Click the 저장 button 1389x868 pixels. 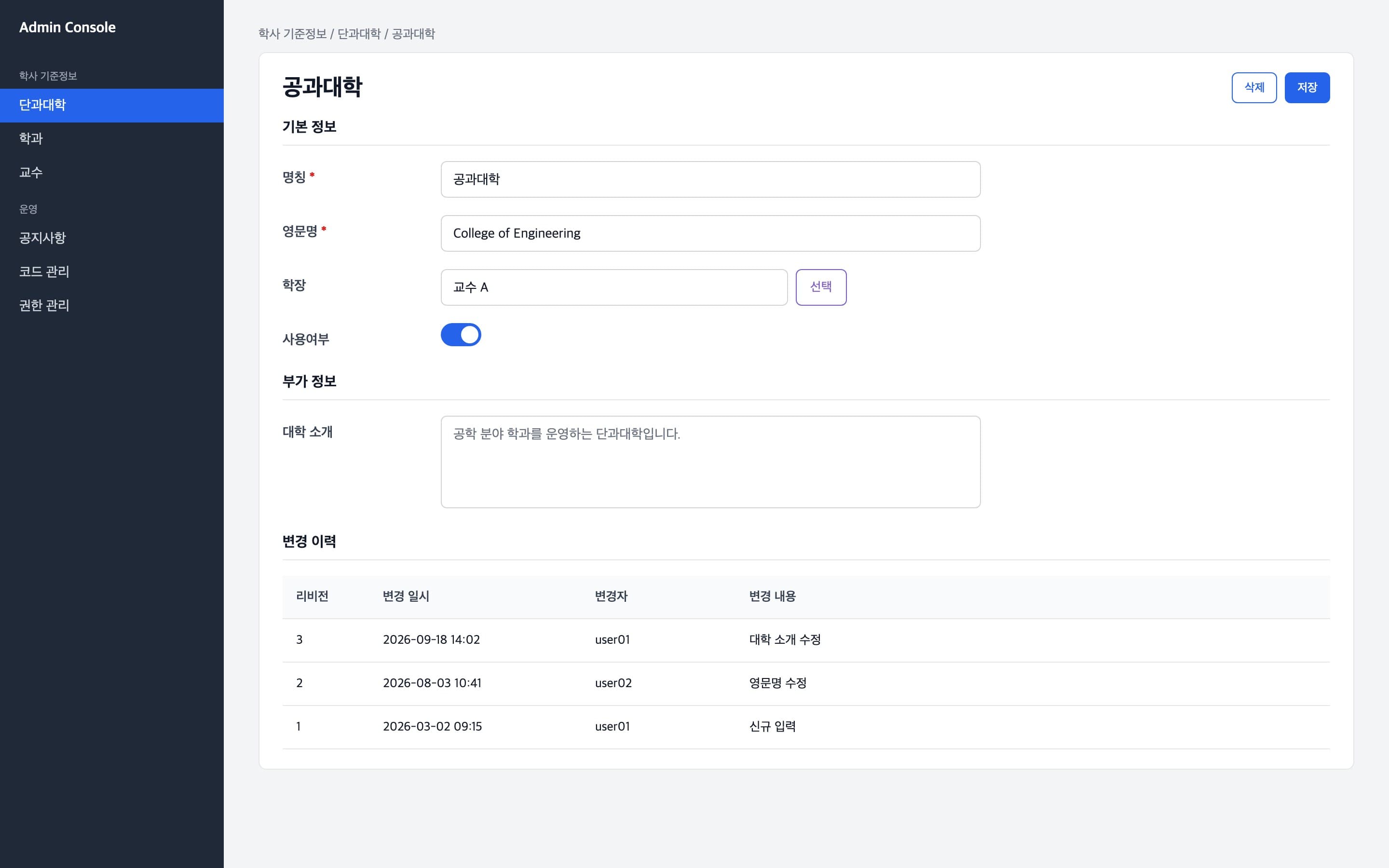point(1307,88)
